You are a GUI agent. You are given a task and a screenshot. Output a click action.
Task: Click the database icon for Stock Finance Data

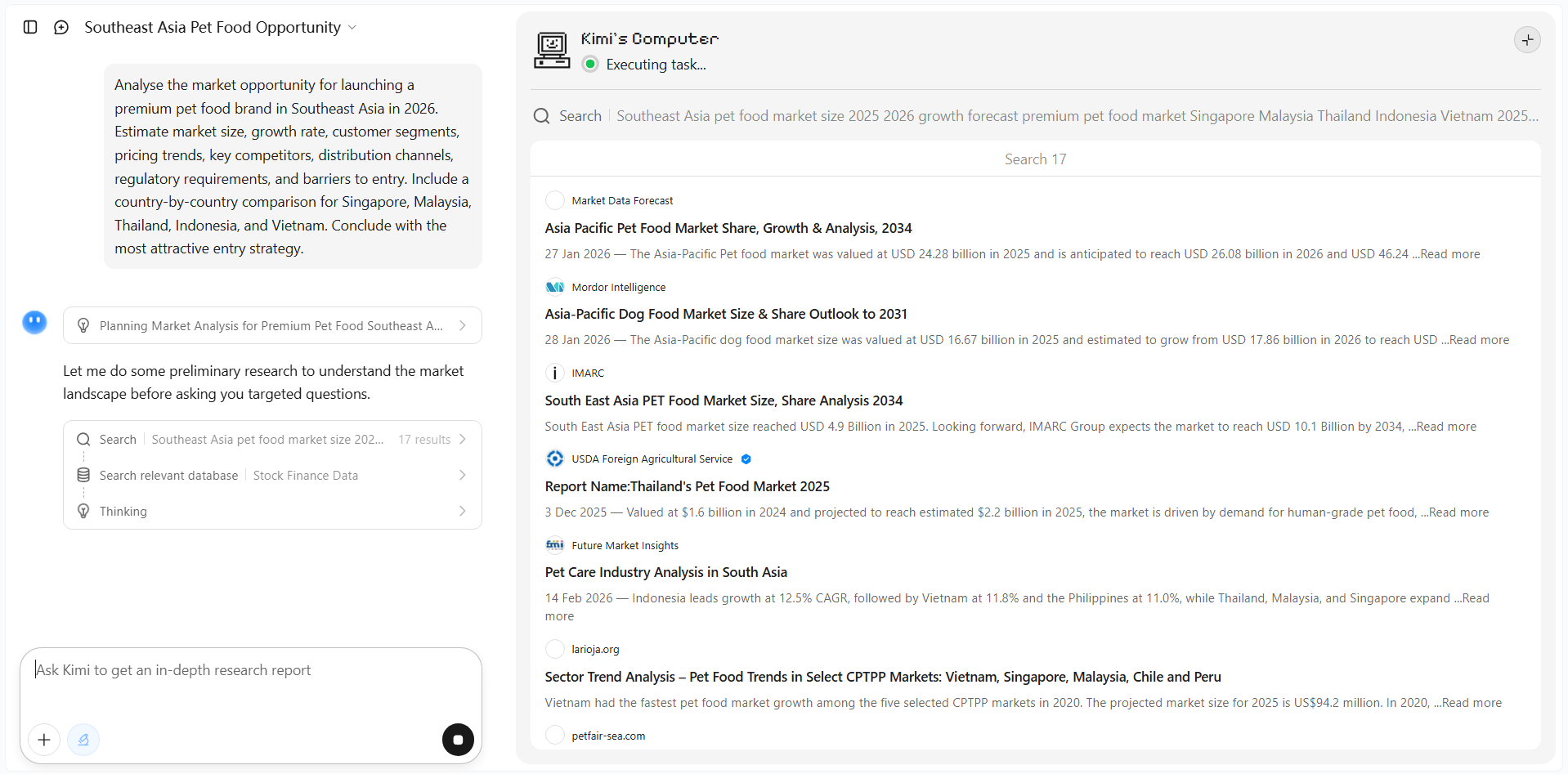83,475
